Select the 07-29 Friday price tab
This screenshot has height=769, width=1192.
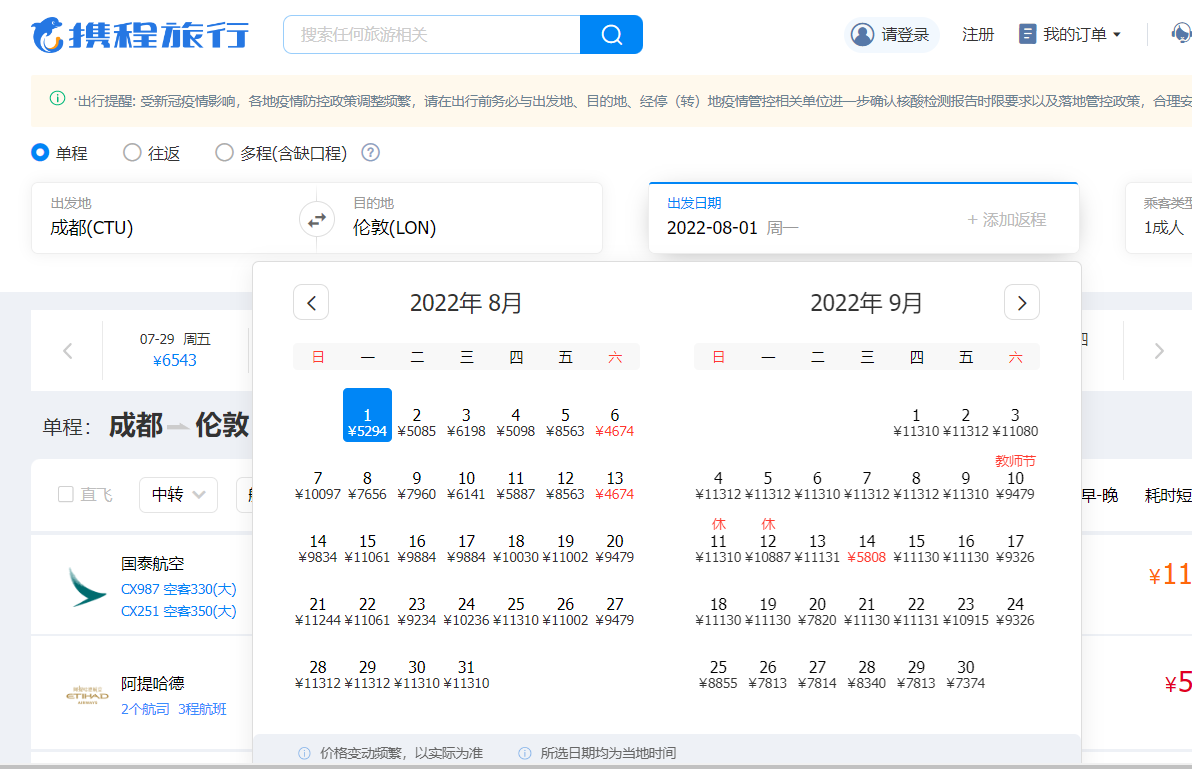click(175, 350)
